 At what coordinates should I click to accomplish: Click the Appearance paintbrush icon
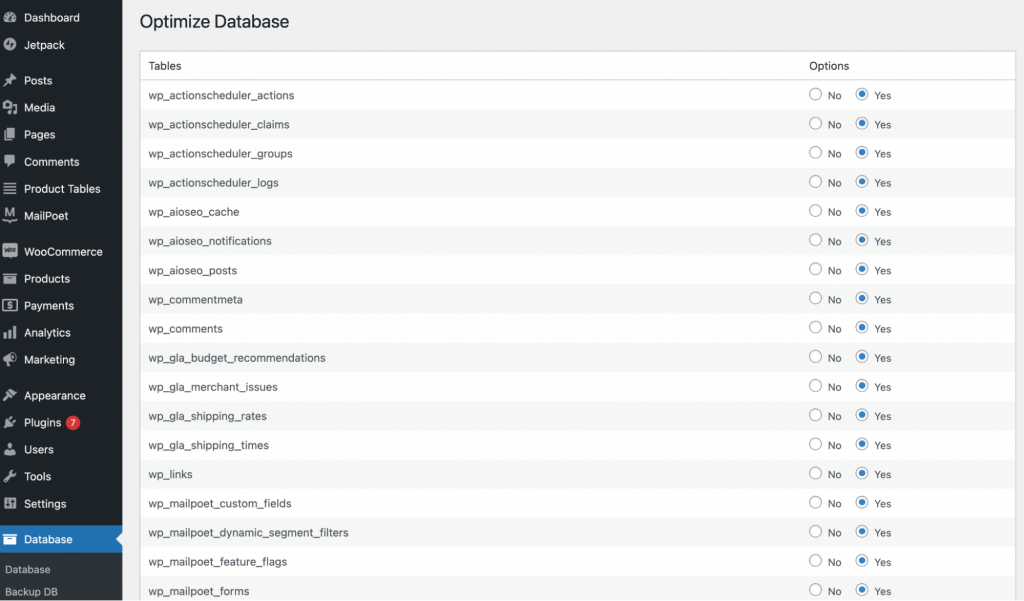point(15,395)
